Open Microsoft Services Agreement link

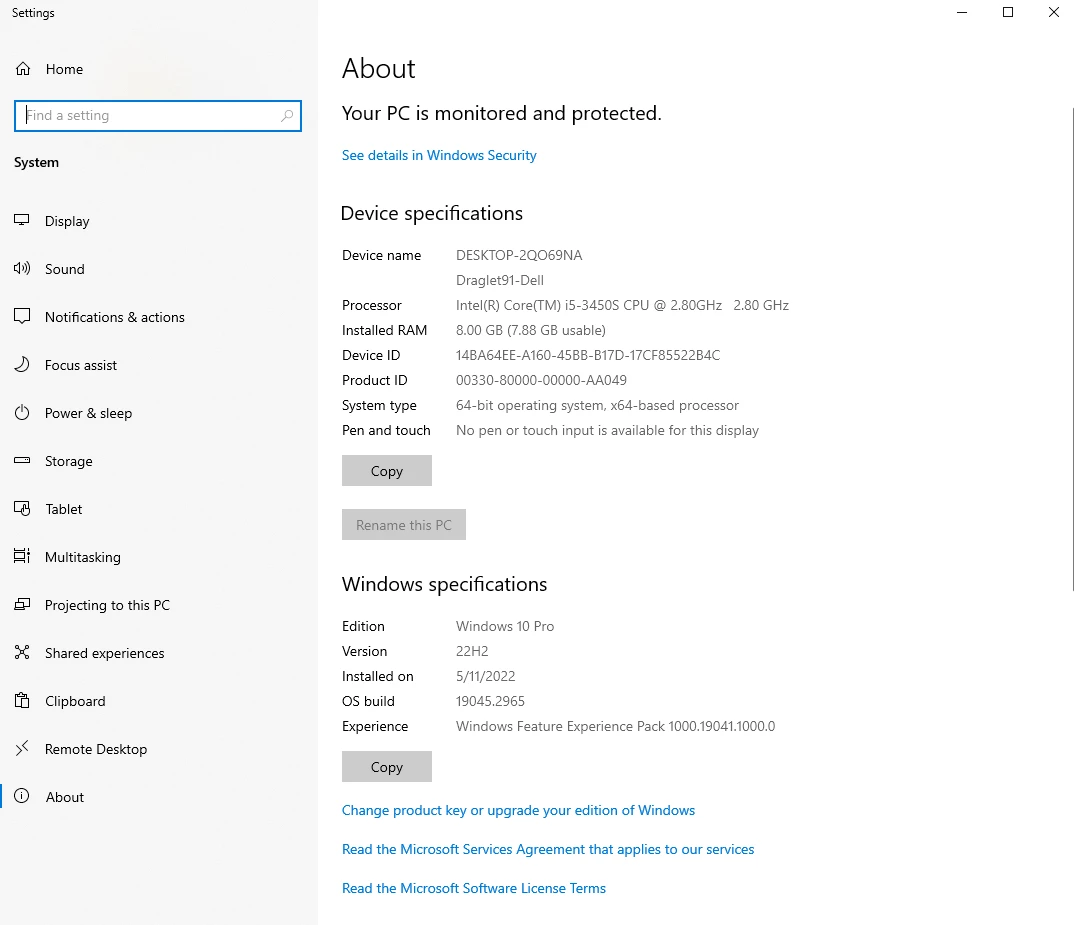pos(548,850)
